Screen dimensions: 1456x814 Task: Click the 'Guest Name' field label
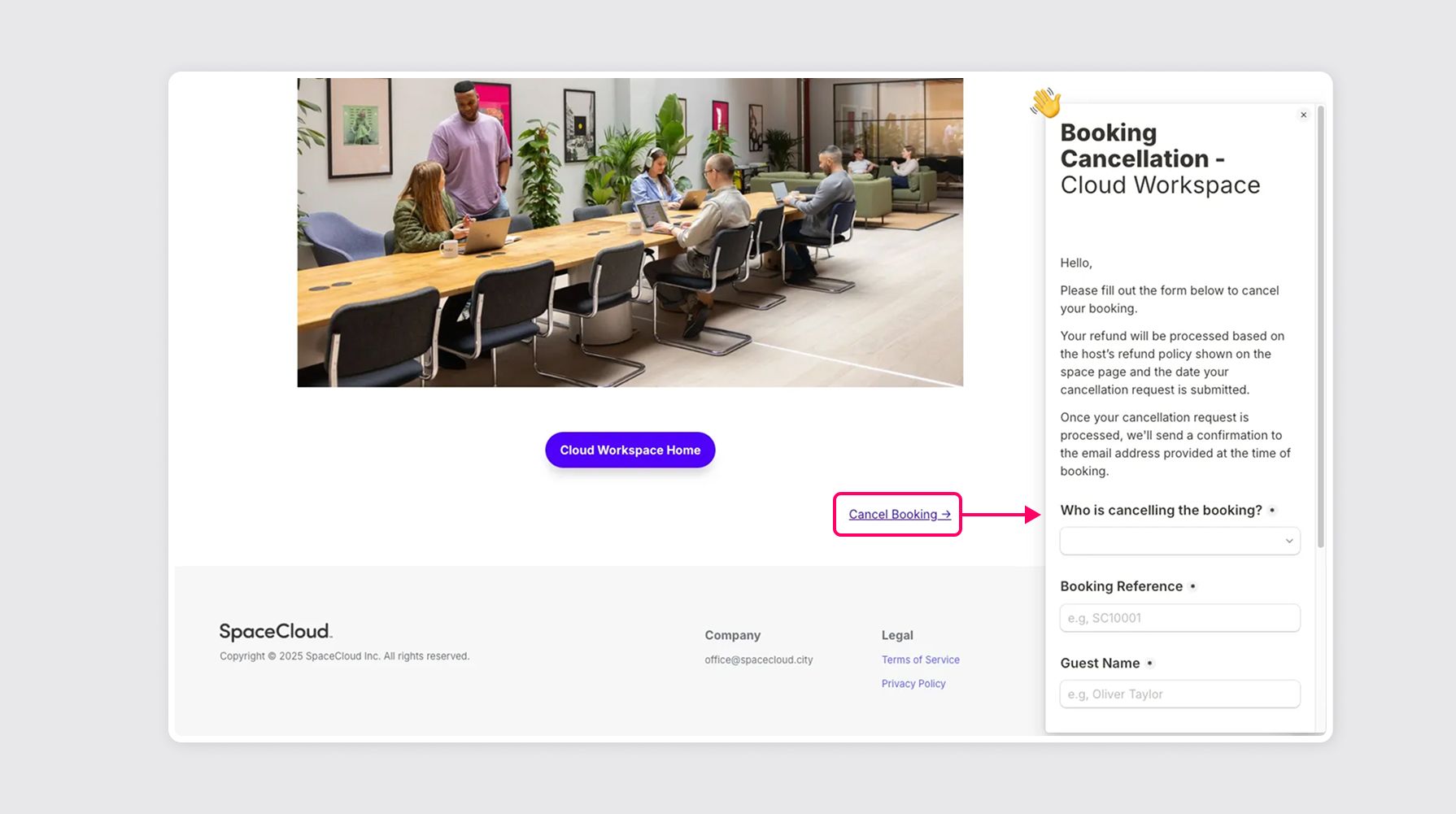pyautogui.click(x=1100, y=664)
